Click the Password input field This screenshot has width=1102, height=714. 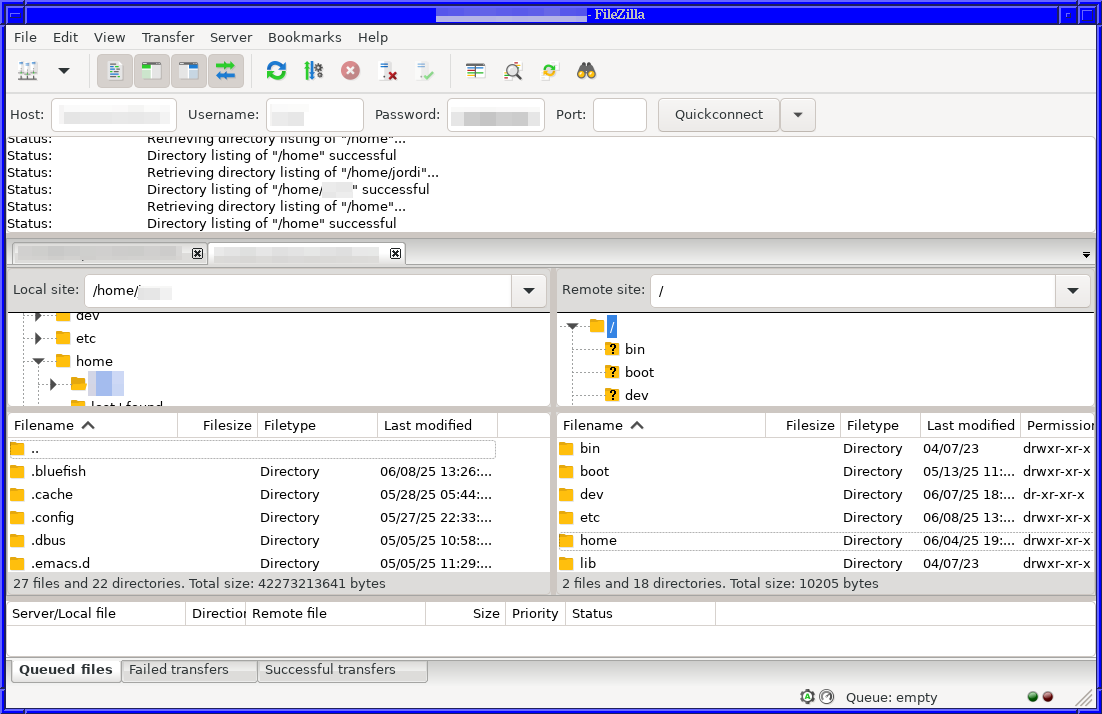click(x=496, y=115)
